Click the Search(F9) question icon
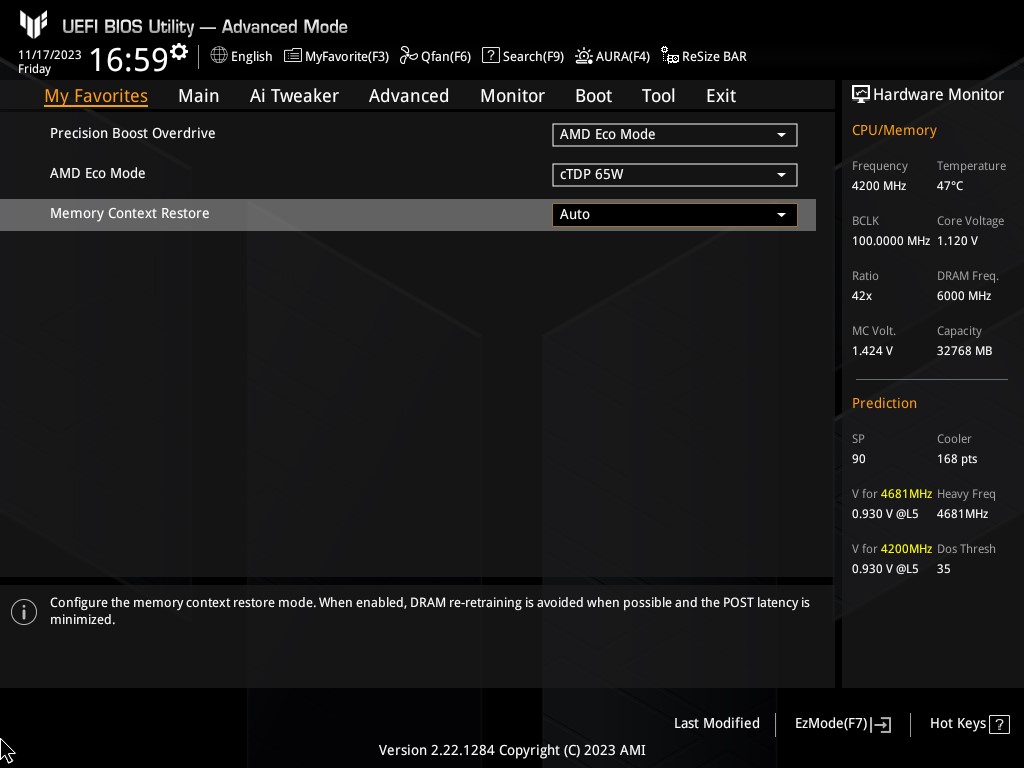 (x=490, y=56)
